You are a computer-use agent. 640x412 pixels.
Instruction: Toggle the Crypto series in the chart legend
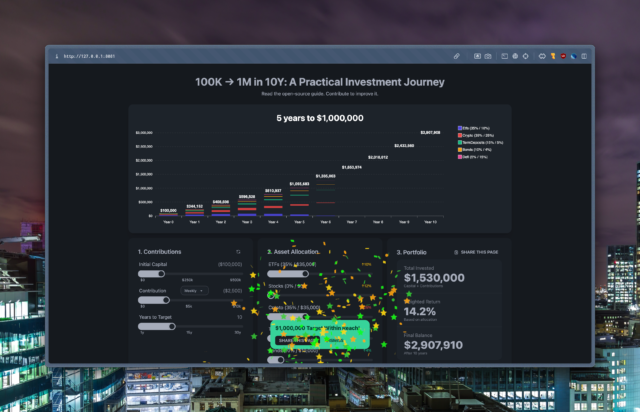point(473,135)
